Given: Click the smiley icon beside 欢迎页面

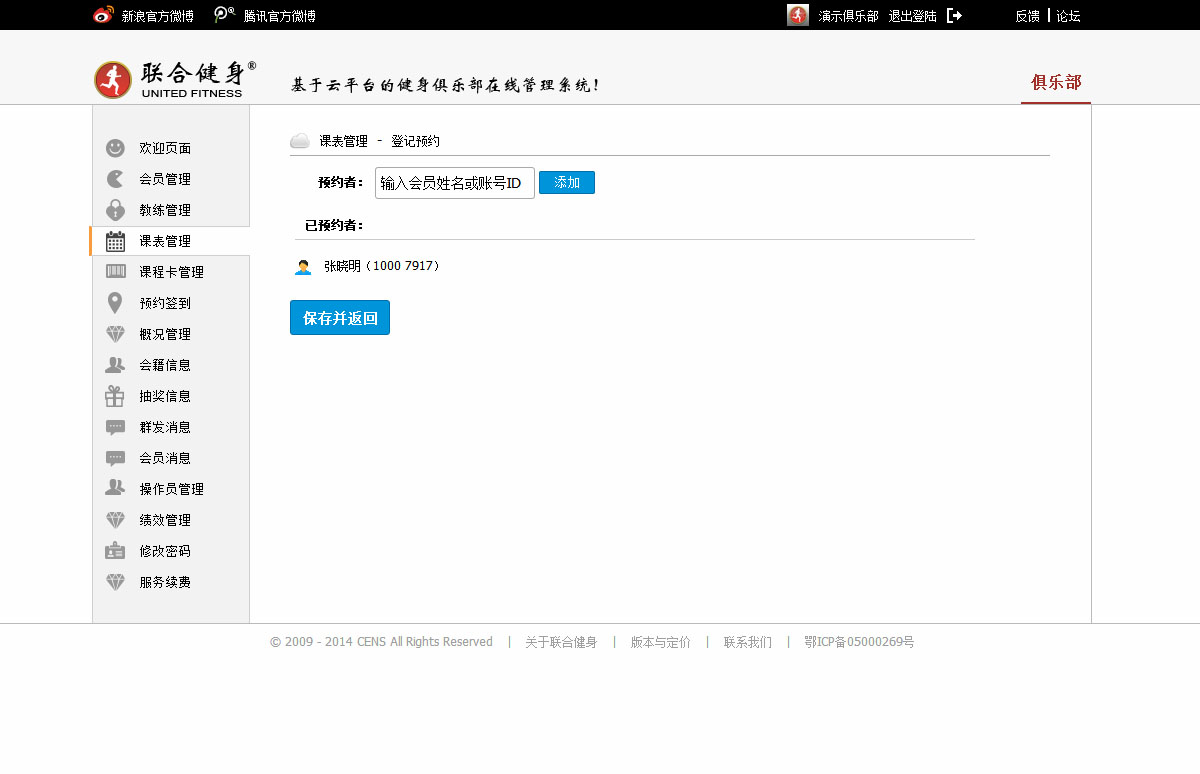Looking at the screenshot, I should 116,148.
